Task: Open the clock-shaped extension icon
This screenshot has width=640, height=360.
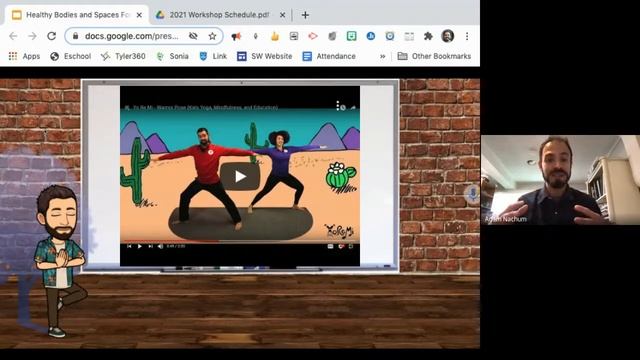Action: [390, 36]
